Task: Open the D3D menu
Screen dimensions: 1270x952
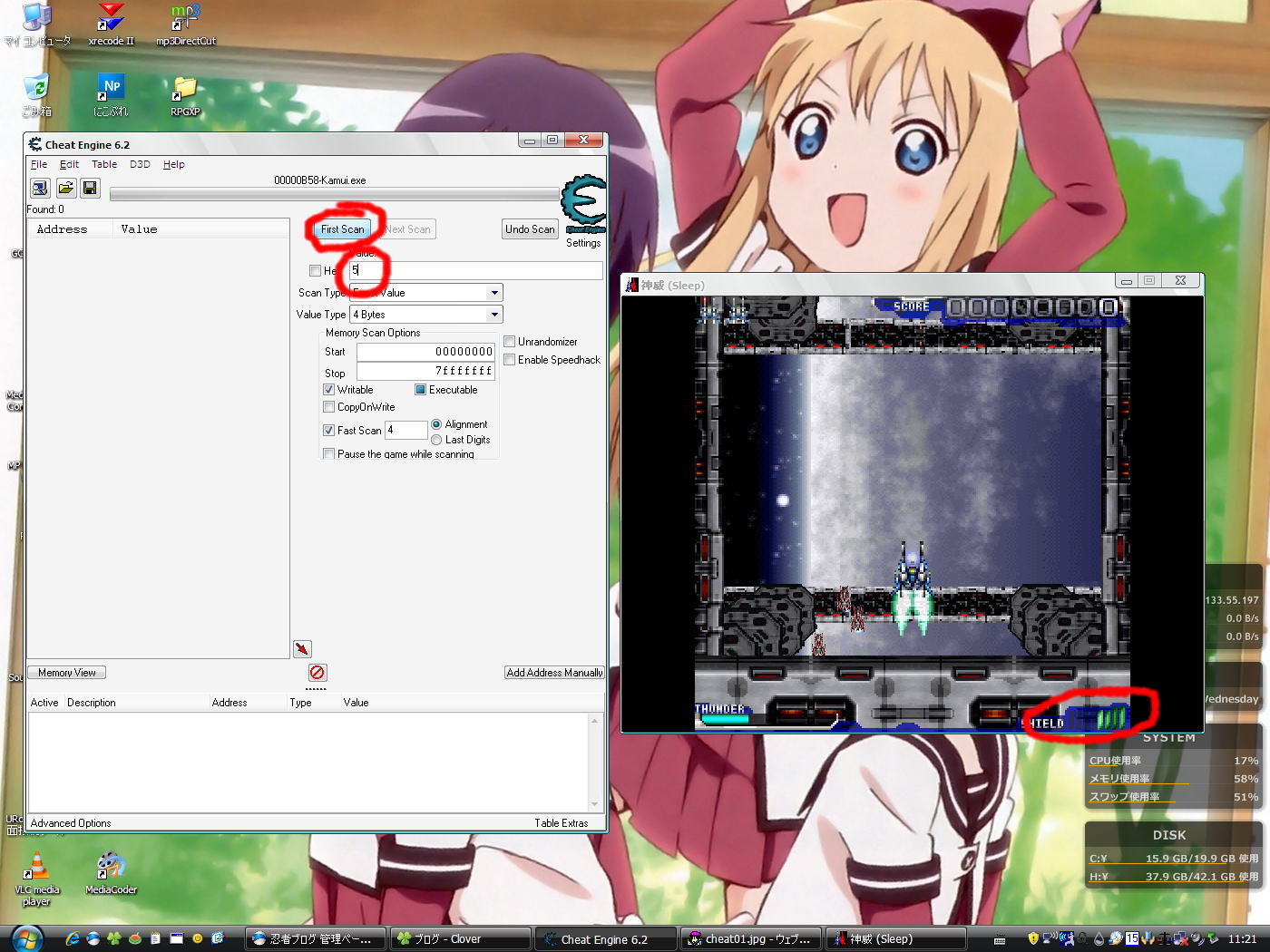Action: click(x=140, y=164)
